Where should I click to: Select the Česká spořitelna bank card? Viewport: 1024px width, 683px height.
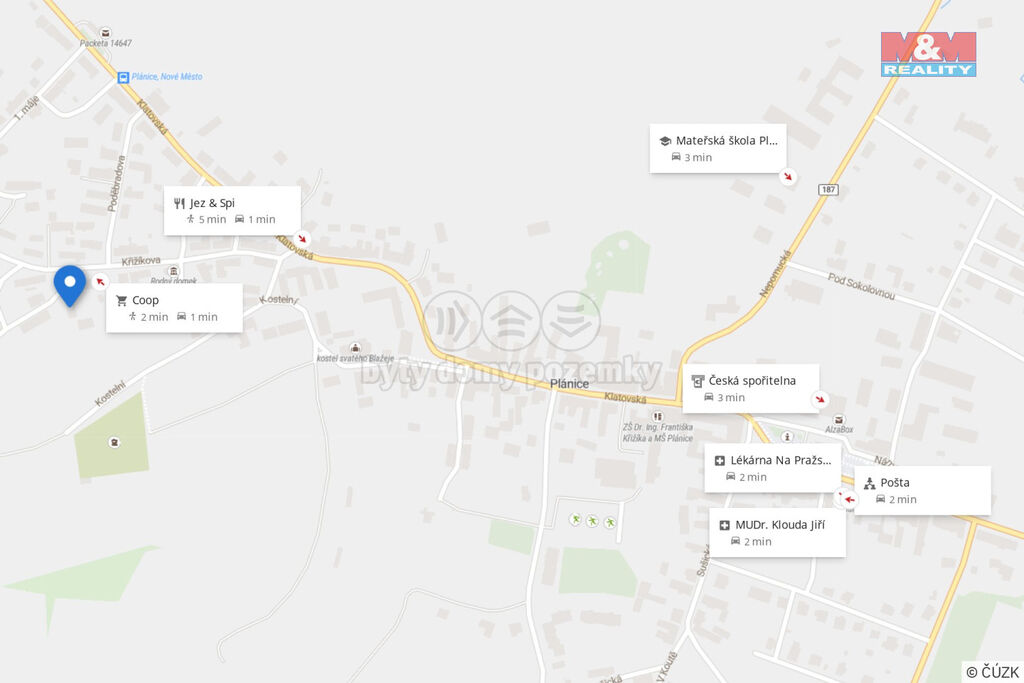click(751, 389)
